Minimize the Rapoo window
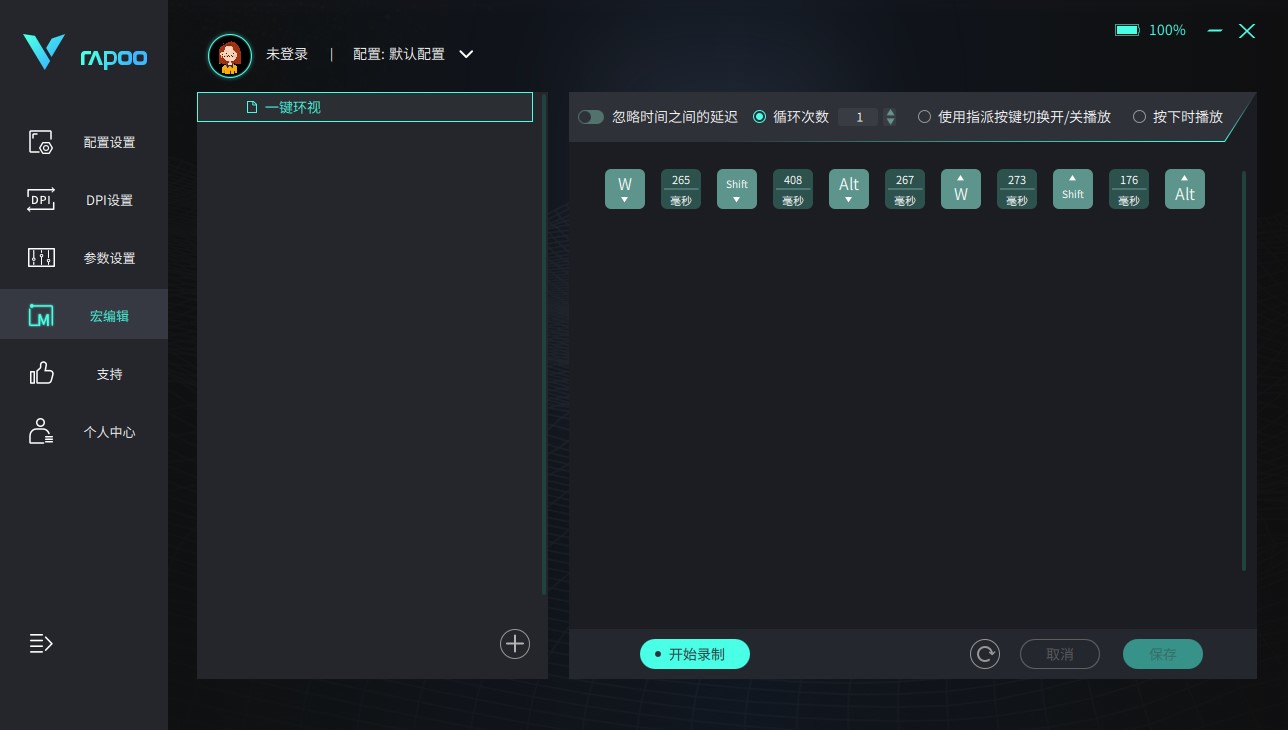1288x730 pixels. coord(1215,31)
